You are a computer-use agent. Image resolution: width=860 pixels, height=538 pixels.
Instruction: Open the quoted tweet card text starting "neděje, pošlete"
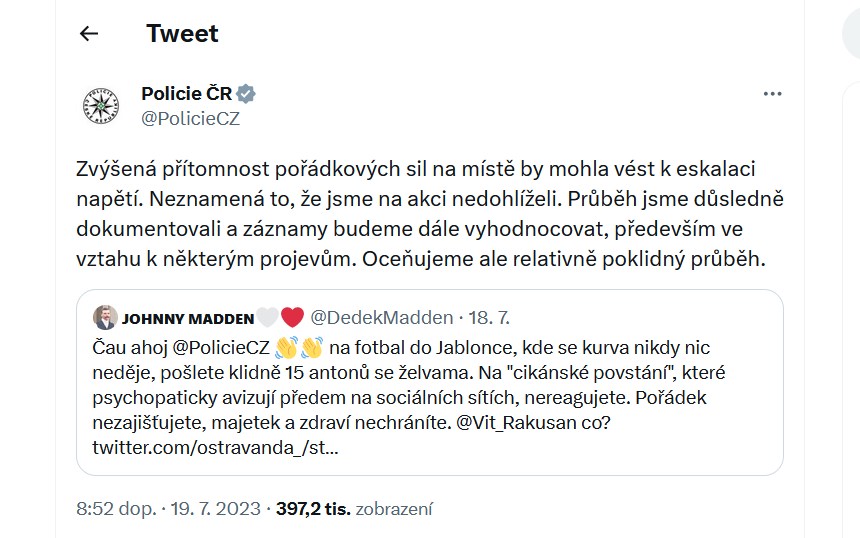point(409,373)
